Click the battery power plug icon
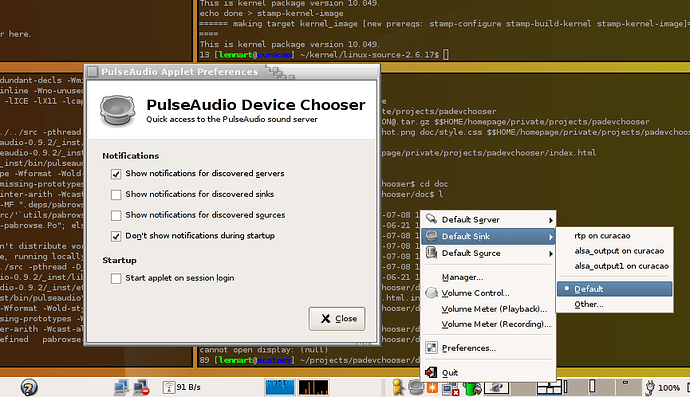Image resolution: width=690 pixels, height=397 pixels. point(650,388)
